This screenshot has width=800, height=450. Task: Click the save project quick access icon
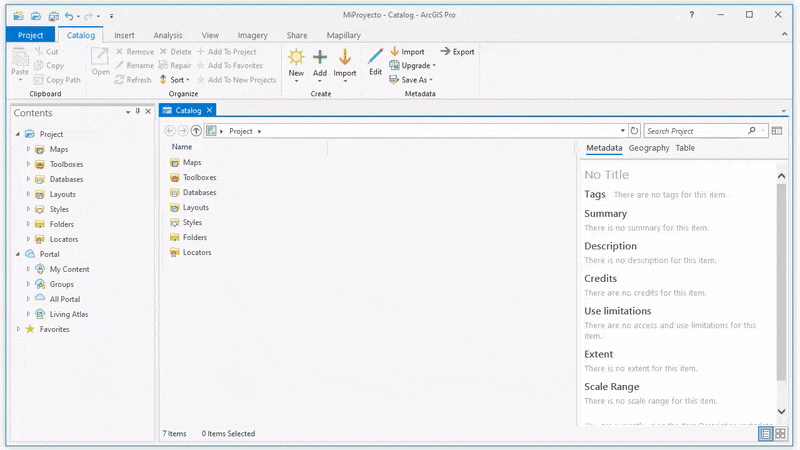pos(53,16)
